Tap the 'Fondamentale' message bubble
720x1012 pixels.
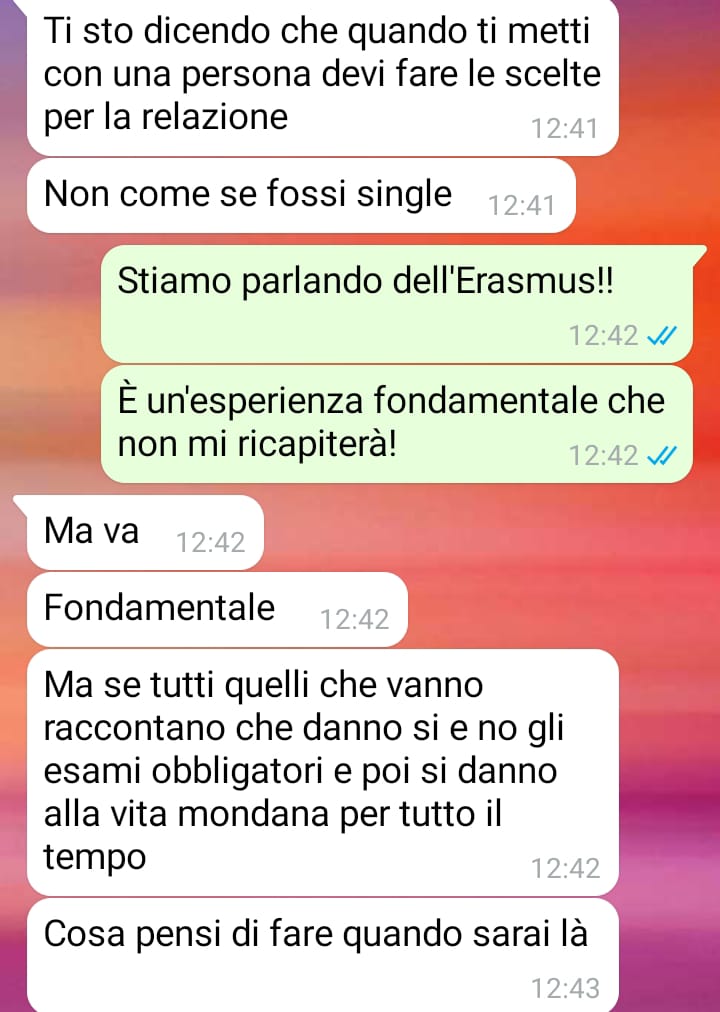(217, 609)
